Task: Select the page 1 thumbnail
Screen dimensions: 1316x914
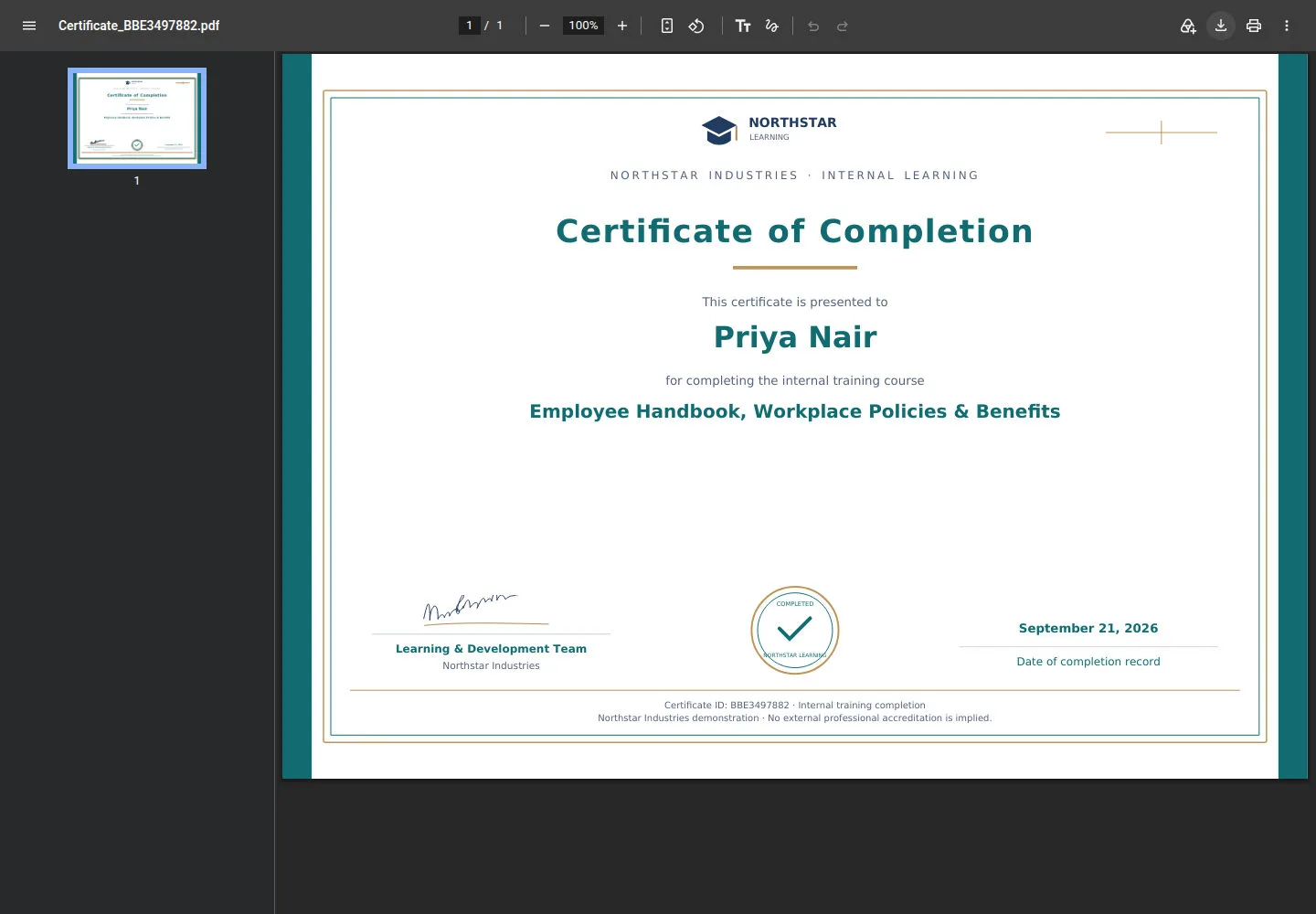Action: click(137, 119)
